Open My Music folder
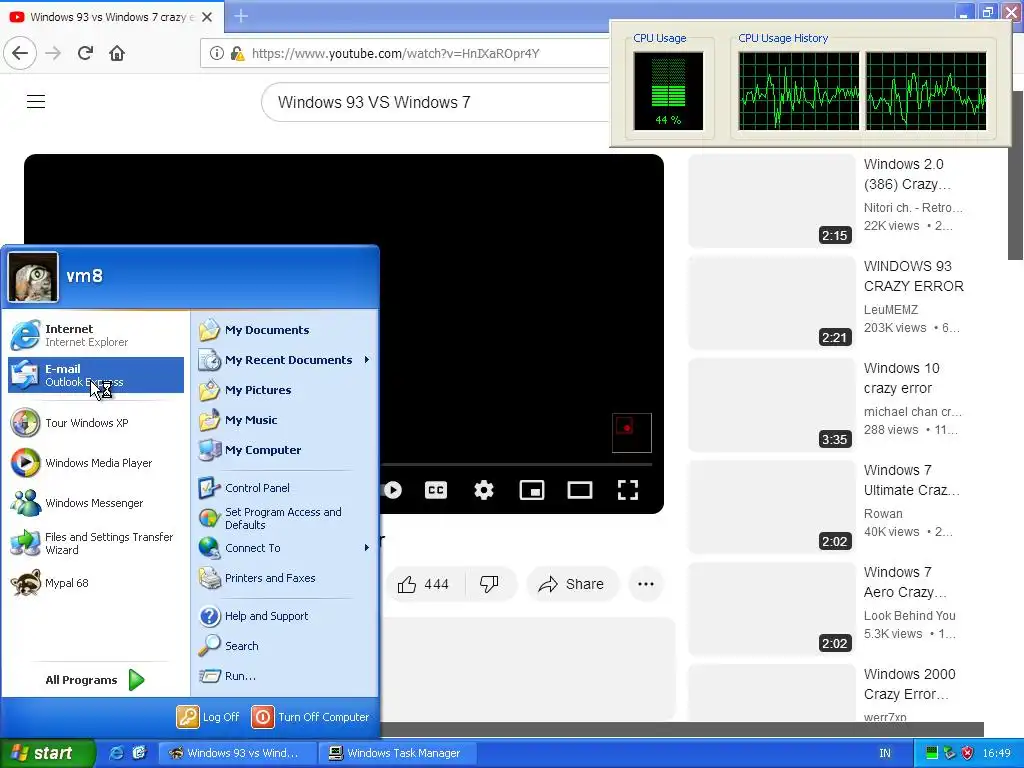The width and height of the screenshot is (1024, 768). 285,420
